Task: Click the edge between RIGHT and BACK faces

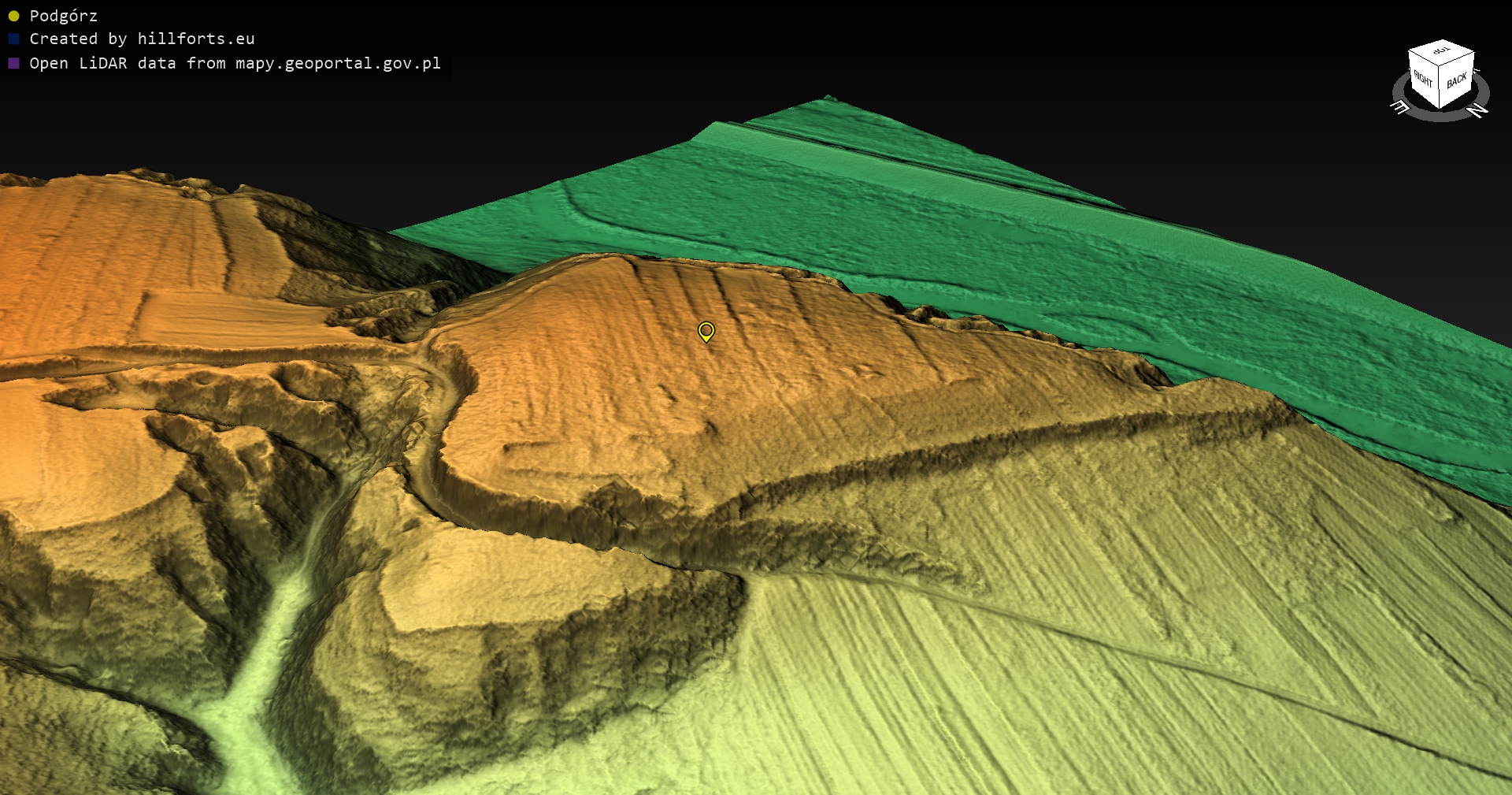Action: 1440,87
